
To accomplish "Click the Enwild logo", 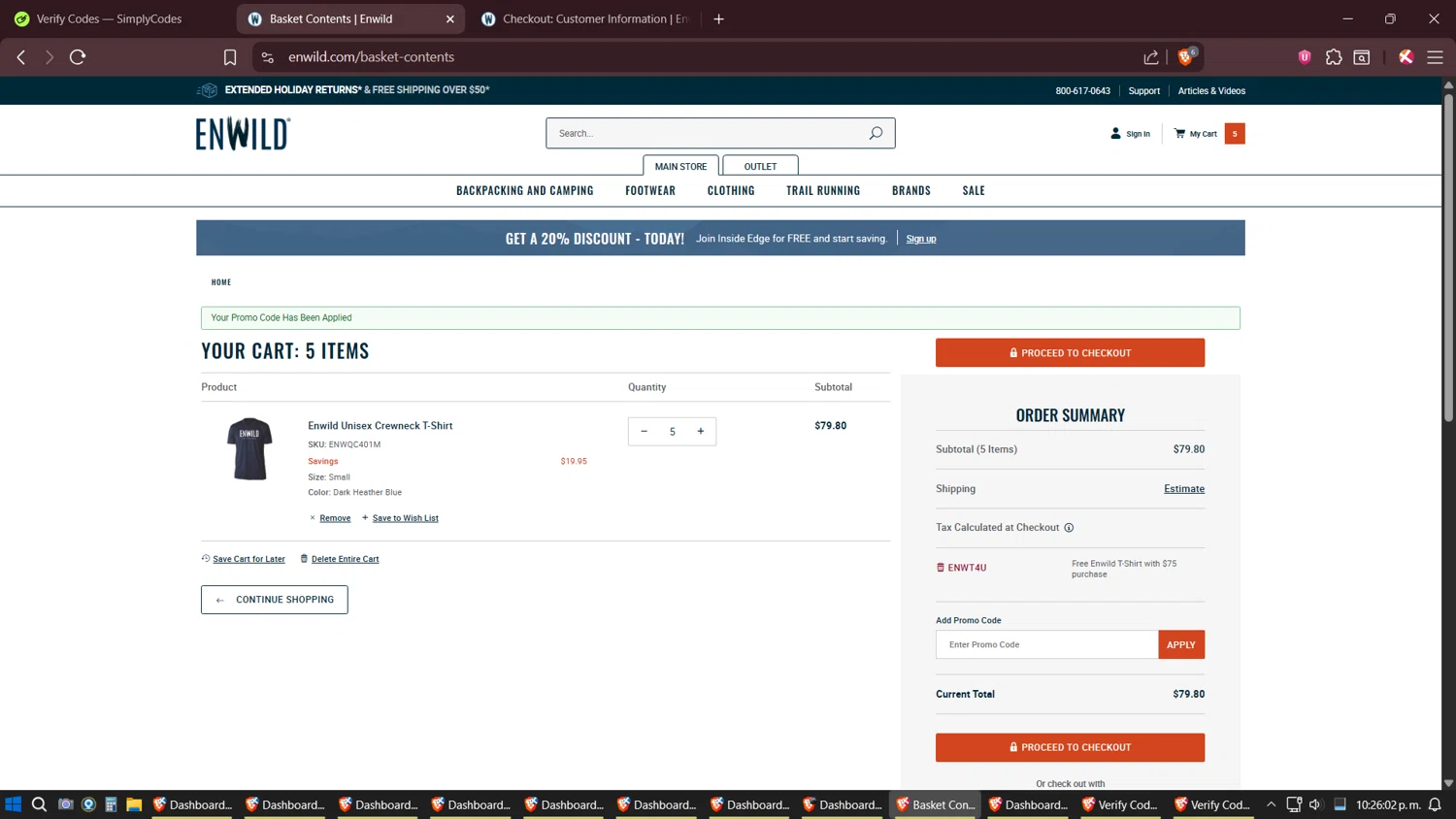I will click(243, 134).
